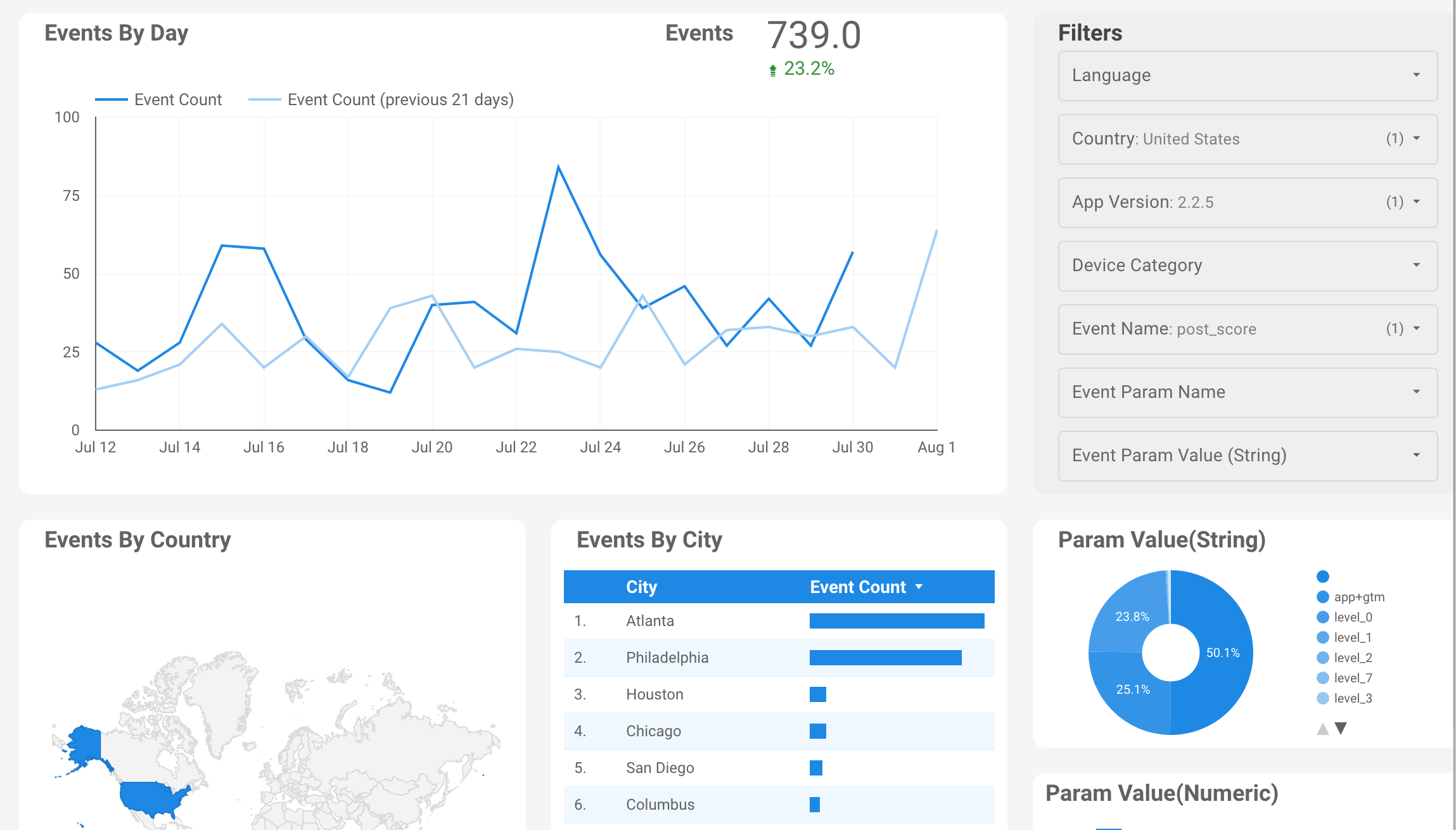Sort table by City column header
Image resolution: width=1456 pixels, height=830 pixels.
pos(641,587)
